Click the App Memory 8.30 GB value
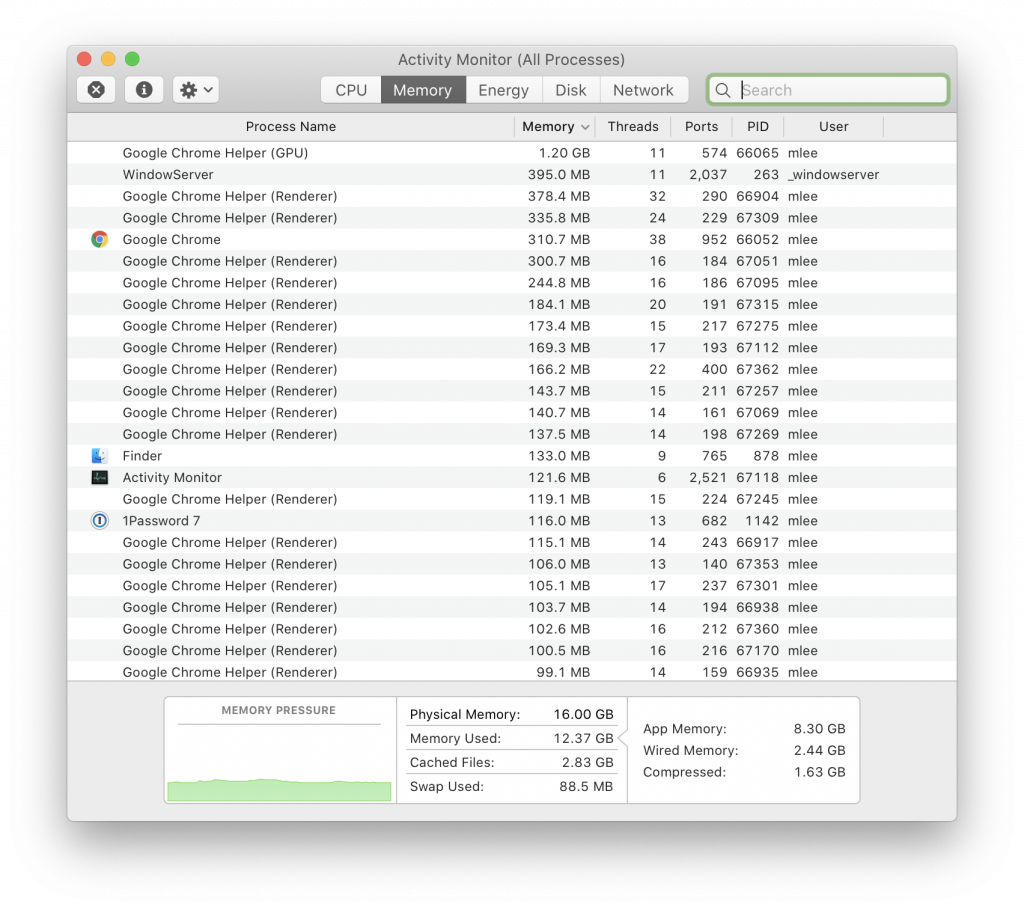This screenshot has width=1024, height=910. tap(820, 728)
